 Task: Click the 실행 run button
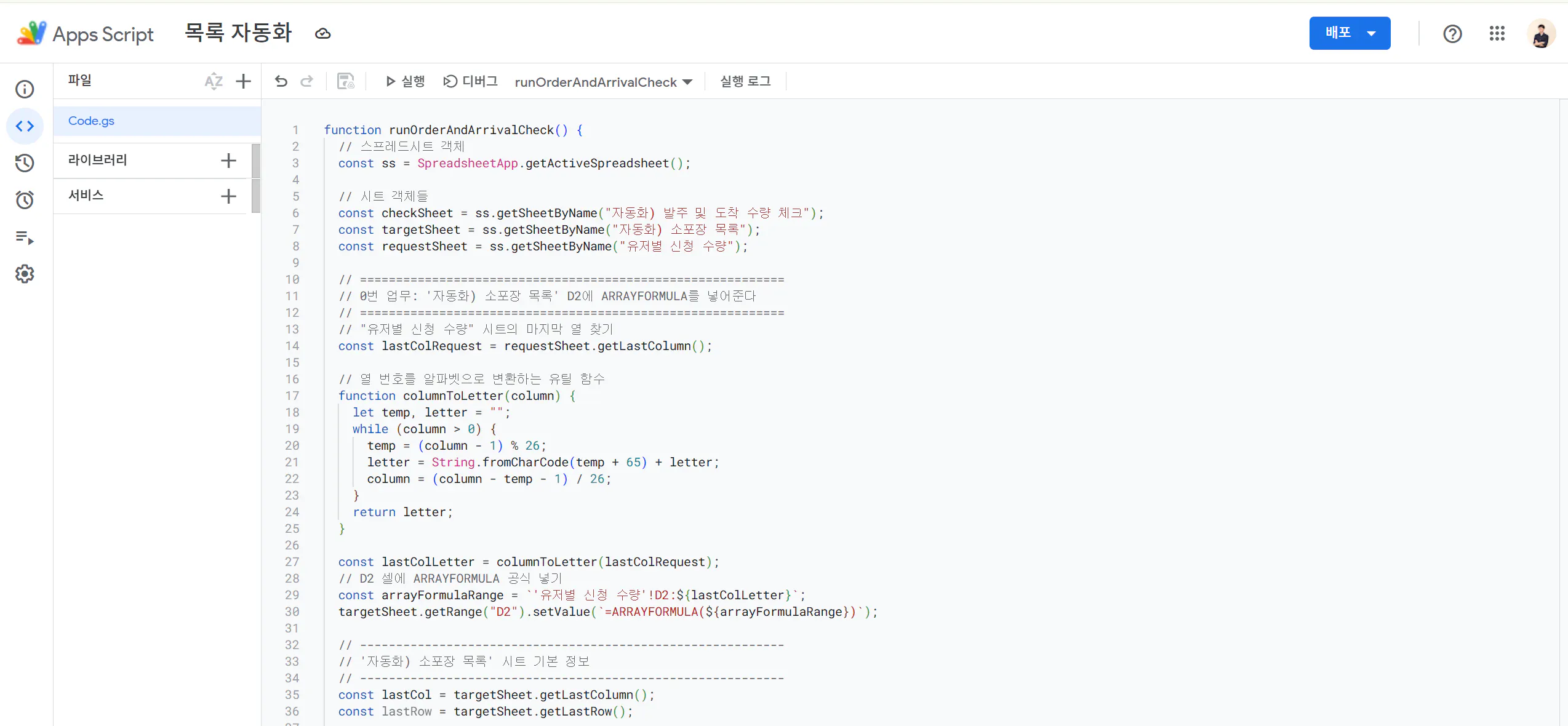(405, 81)
